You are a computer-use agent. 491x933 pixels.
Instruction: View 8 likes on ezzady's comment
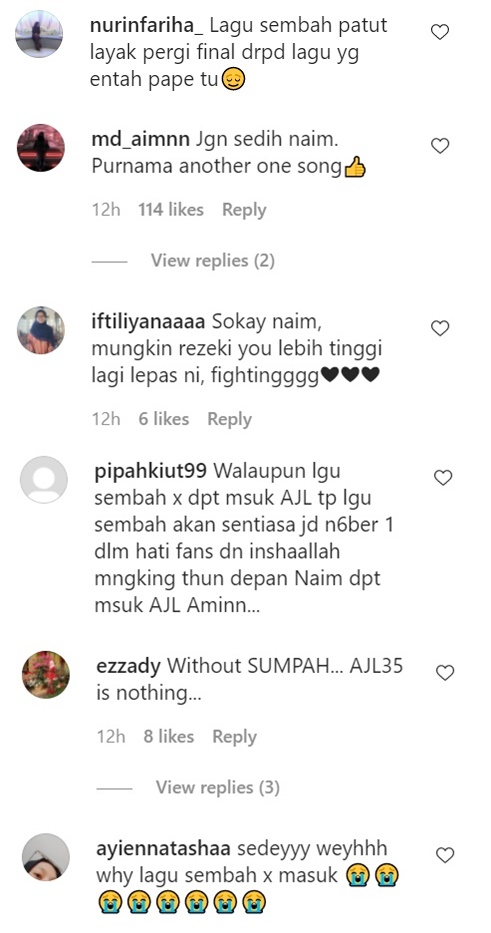(x=168, y=737)
